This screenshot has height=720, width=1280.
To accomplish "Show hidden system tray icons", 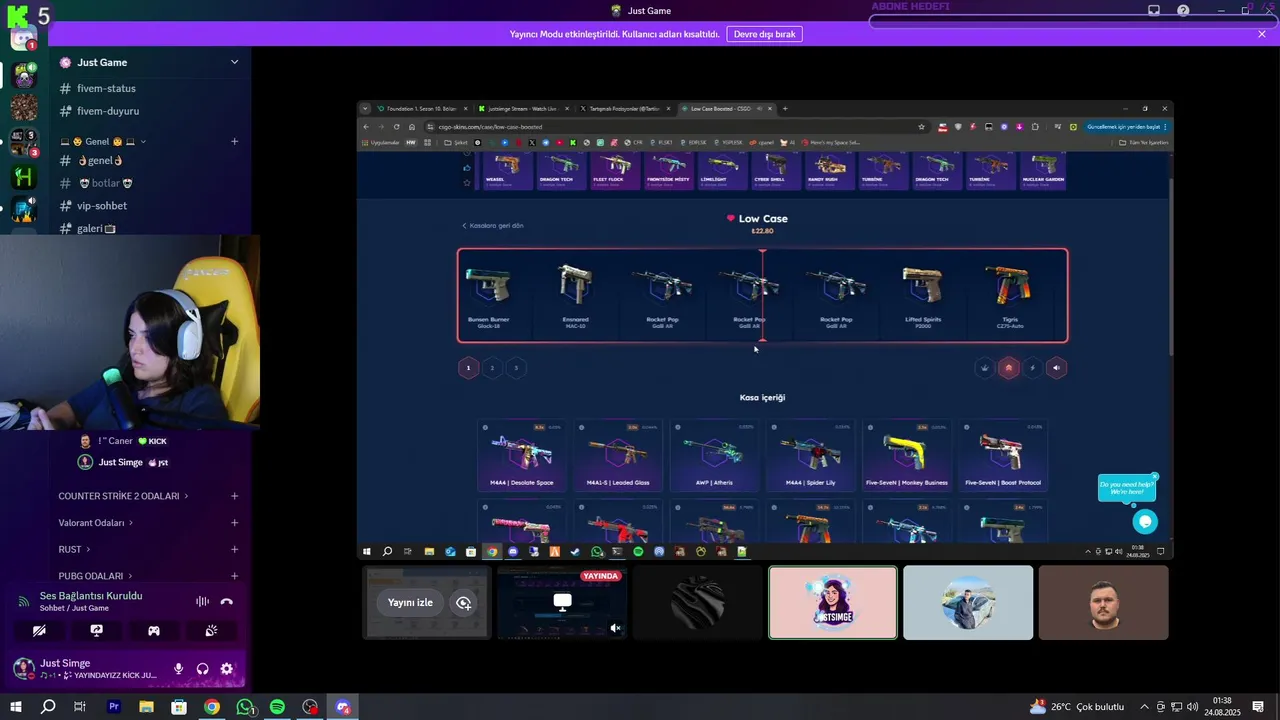I will (1145, 707).
